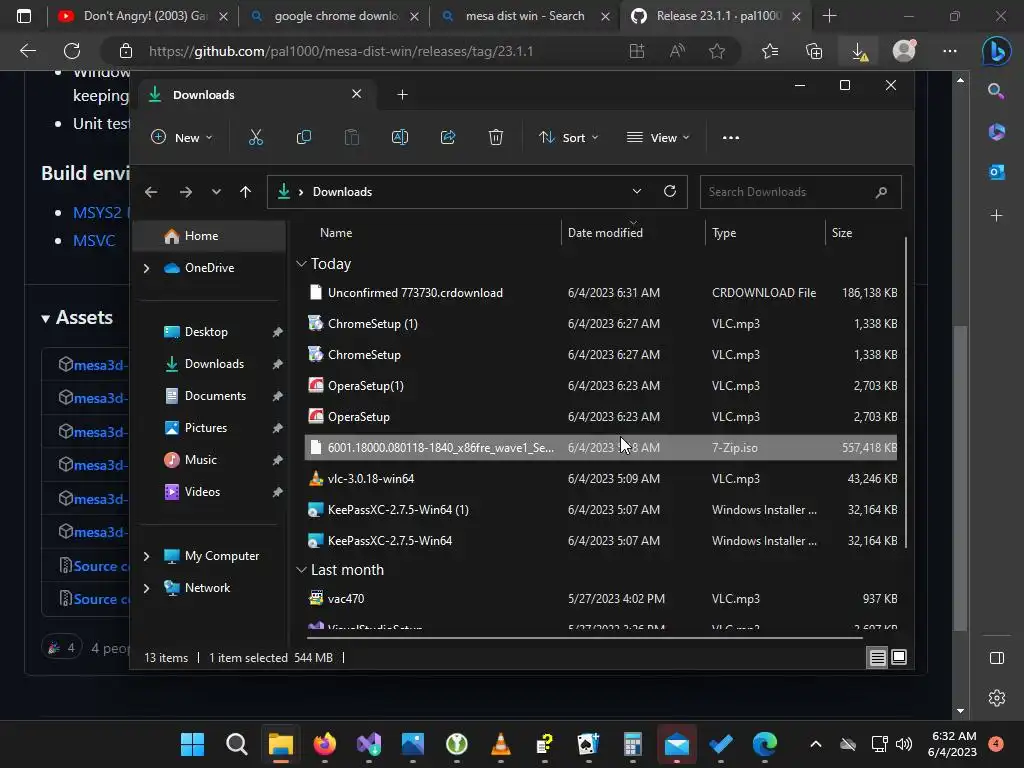Viewport: 1024px width, 768px height.
Task: Click the Share icon in Explorer toolbar
Action: [x=448, y=137]
